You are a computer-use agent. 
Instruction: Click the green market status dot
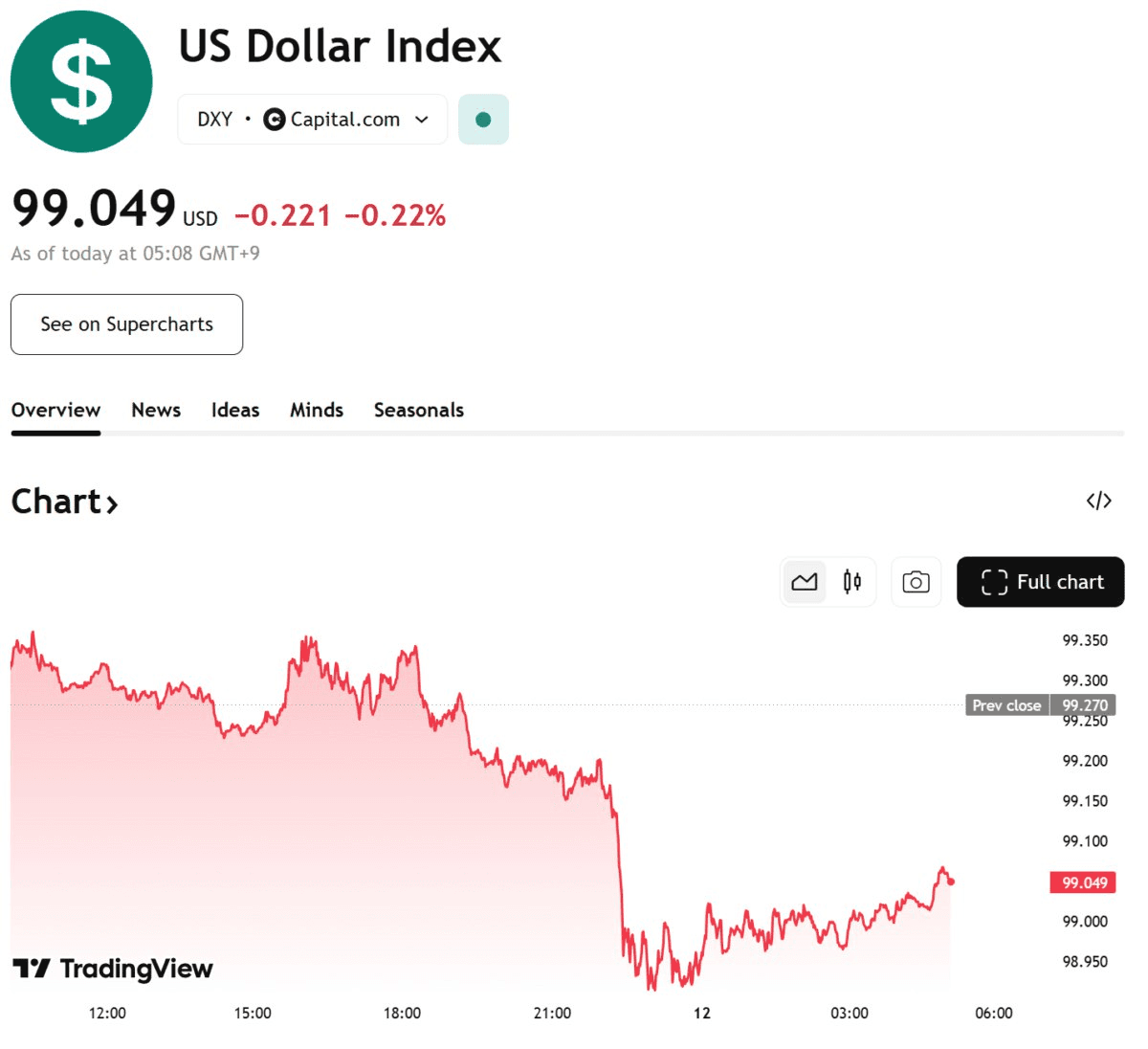[x=483, y=120]
